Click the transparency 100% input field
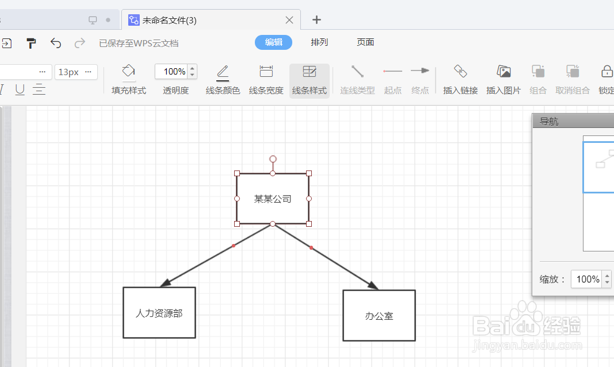Image resolution: width=616 pixels, height=367 pixels. tap(172, 72)
